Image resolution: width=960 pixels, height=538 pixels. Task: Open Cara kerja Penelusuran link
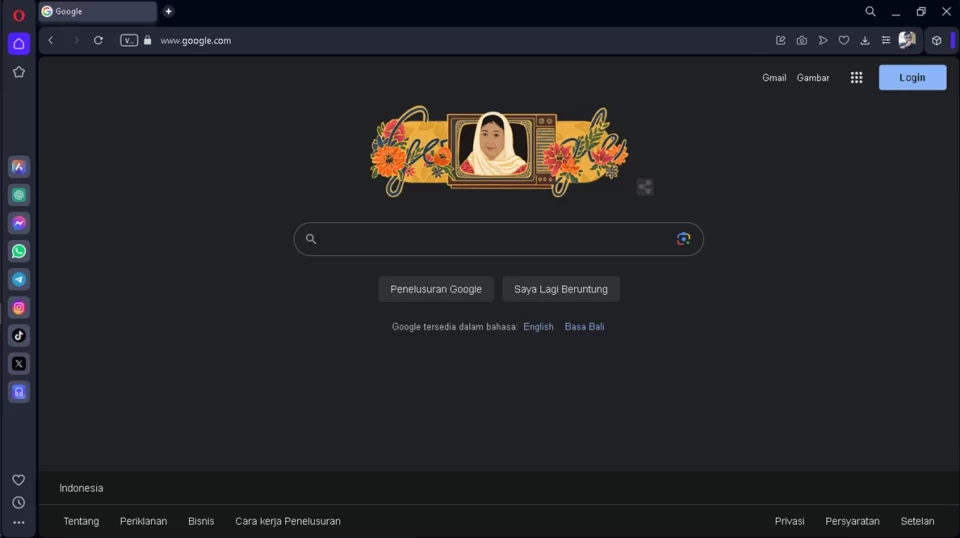288,521
